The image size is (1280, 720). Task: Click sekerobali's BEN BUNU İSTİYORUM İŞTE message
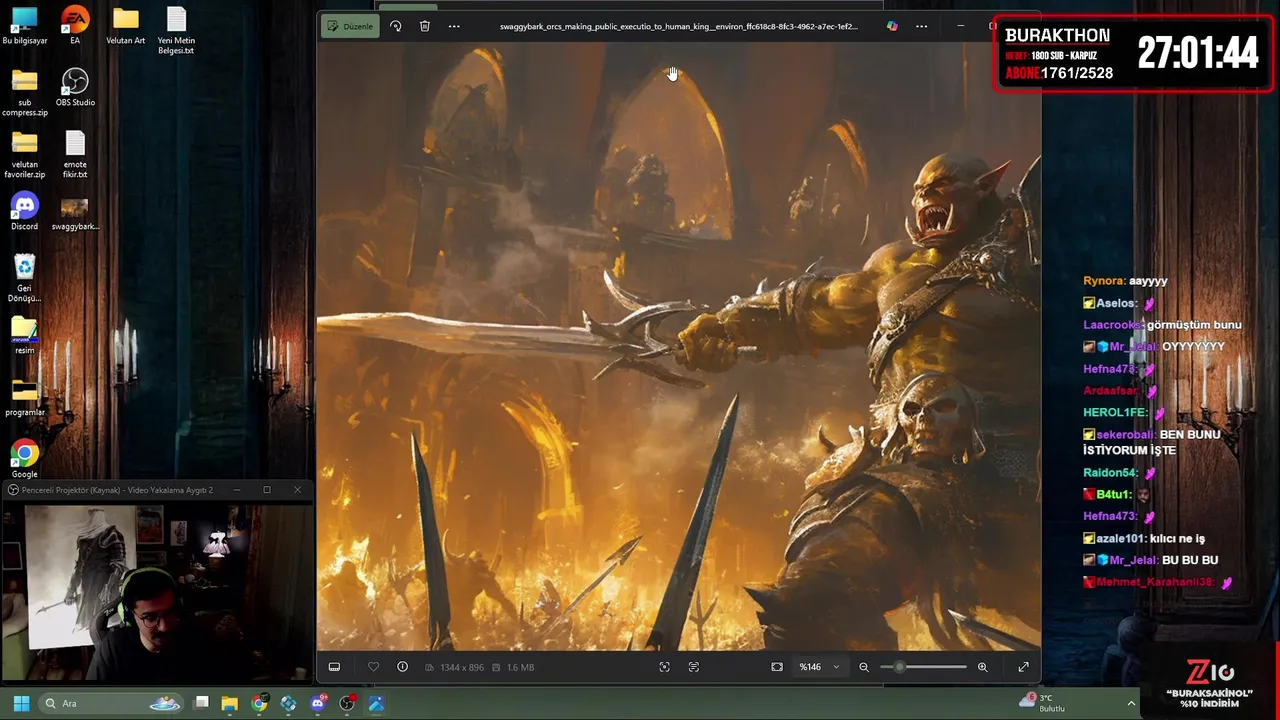(x=1151, y=443)
